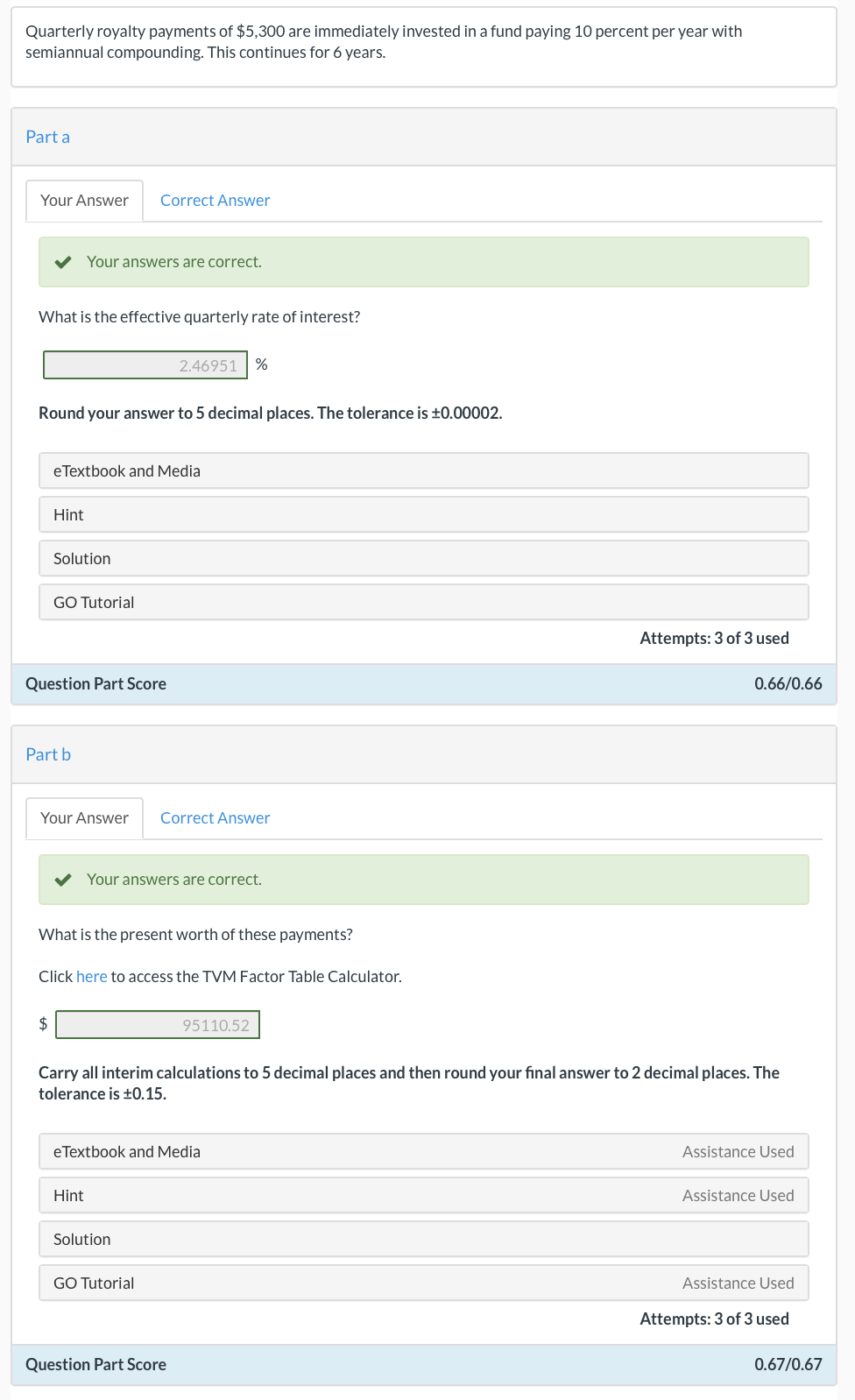Click the quarterly rate answer field showing 2.46951
The height and width of the screenshot is (1400, 855).
click(x=145, y=364)
